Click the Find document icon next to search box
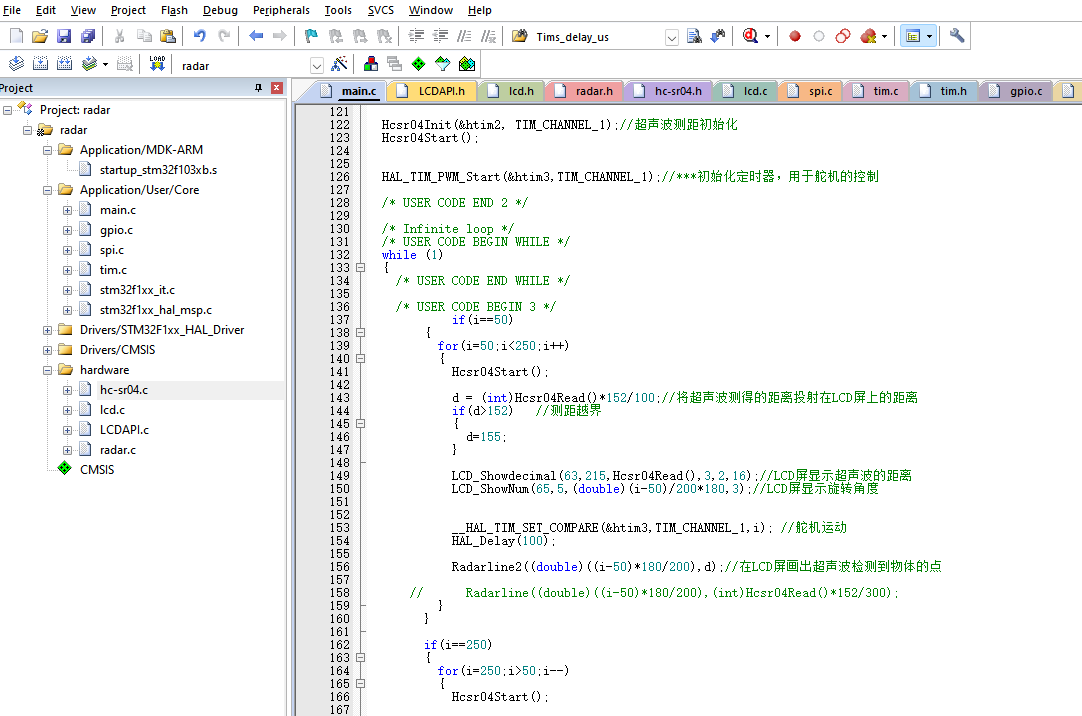The height and width of the screenshot is (716, 1082). click(694, 36)
